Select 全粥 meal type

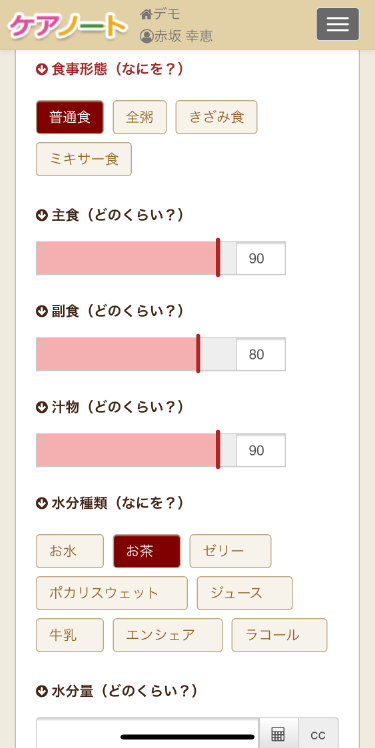pyautogui.click(x=140, y=117)
